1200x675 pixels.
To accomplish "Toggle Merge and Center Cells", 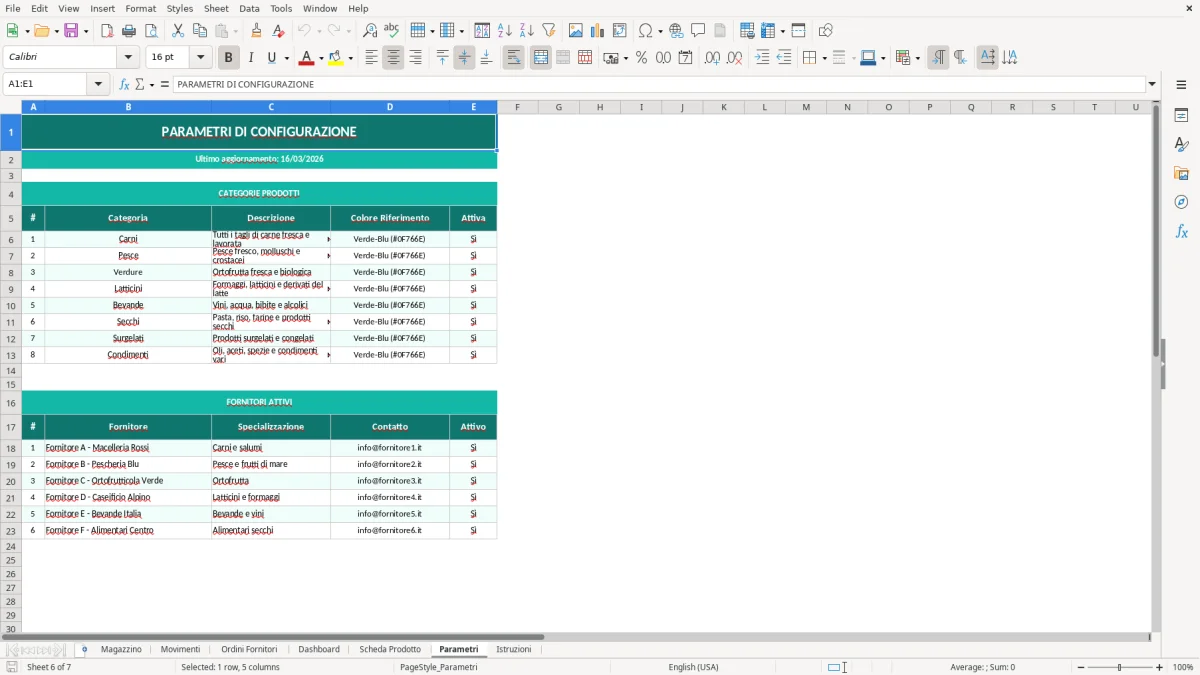I will (540, 58).
